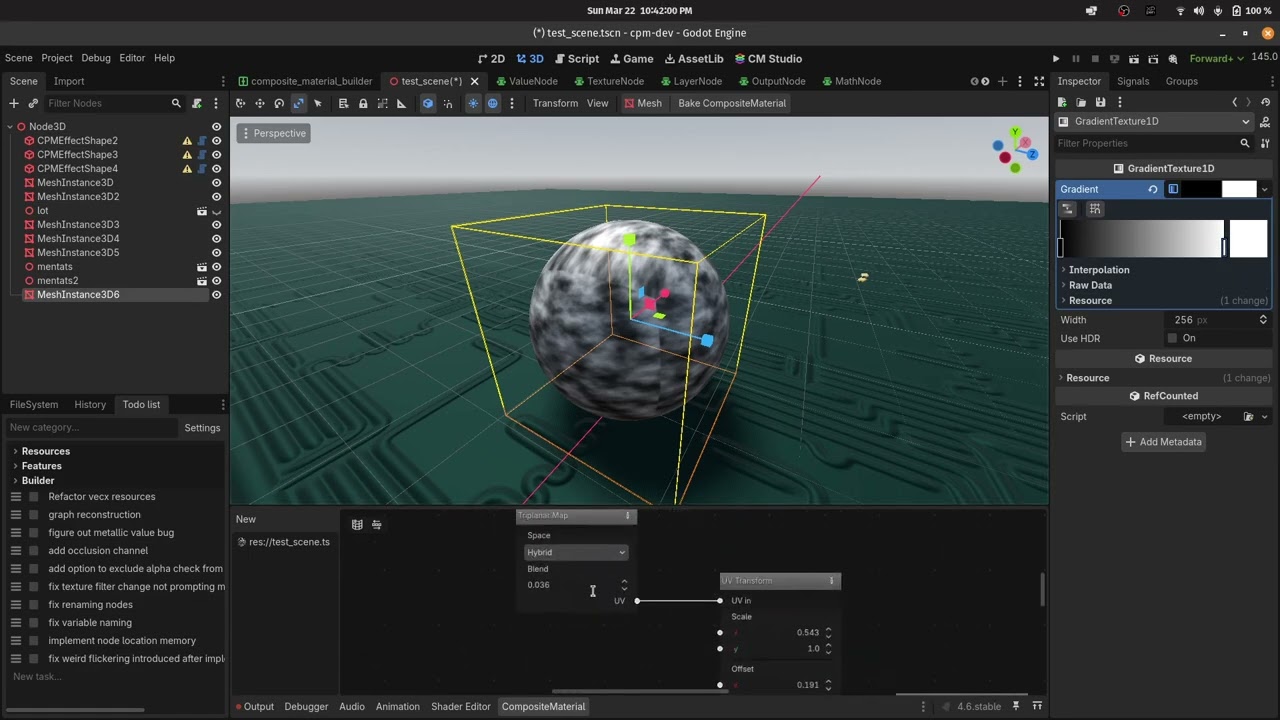This screenshot has width=1280, height=720.
Task: Attach a script to the selected node
Action: [197, 103]
